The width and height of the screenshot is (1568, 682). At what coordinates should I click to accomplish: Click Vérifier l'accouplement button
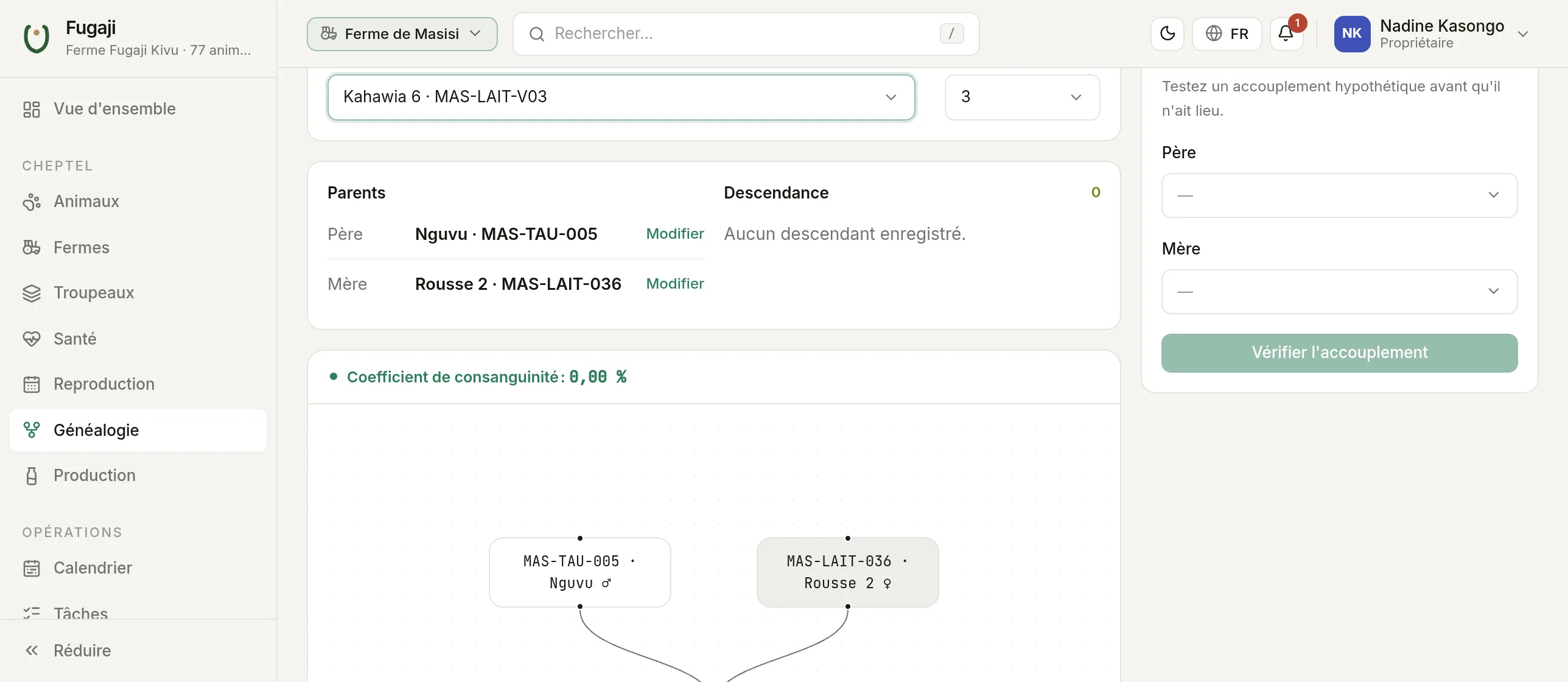coord(1339,353)
